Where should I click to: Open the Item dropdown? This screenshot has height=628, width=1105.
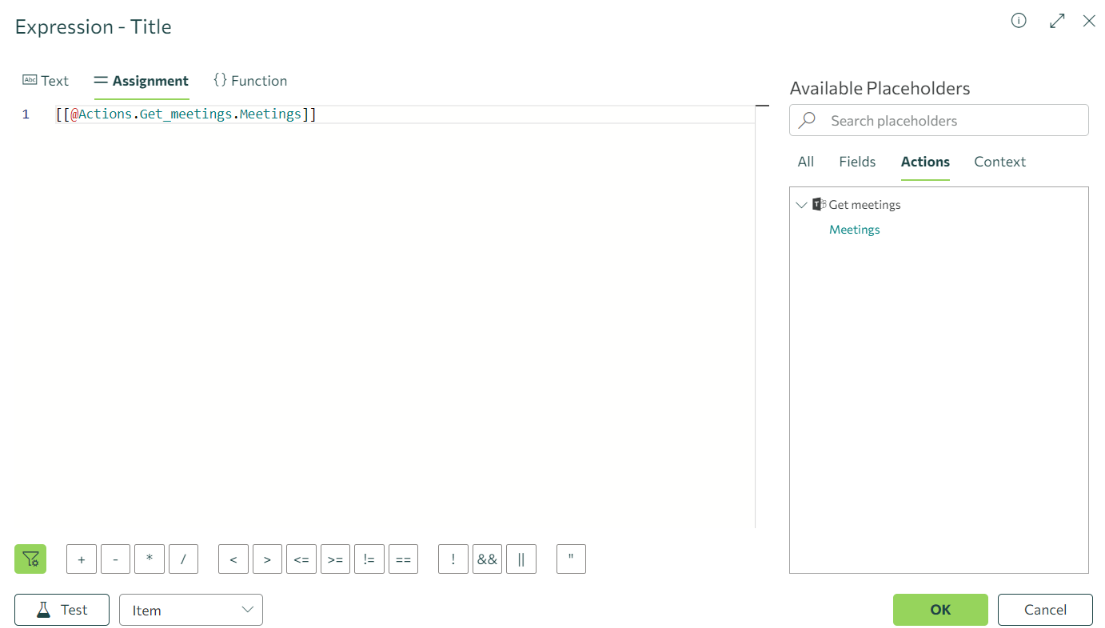pyautogui.click(x=191, y=610)
